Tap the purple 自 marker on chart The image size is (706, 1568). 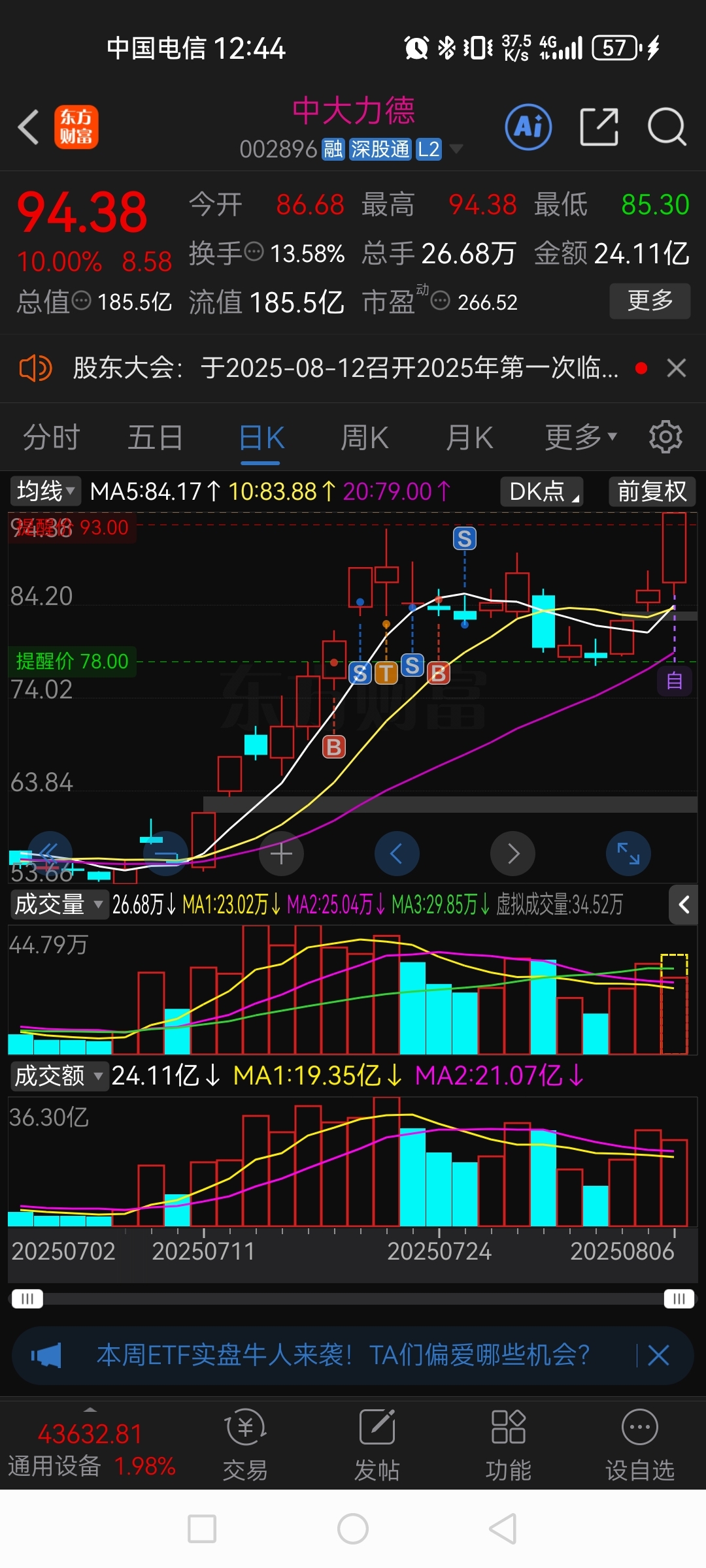(675, 681)
